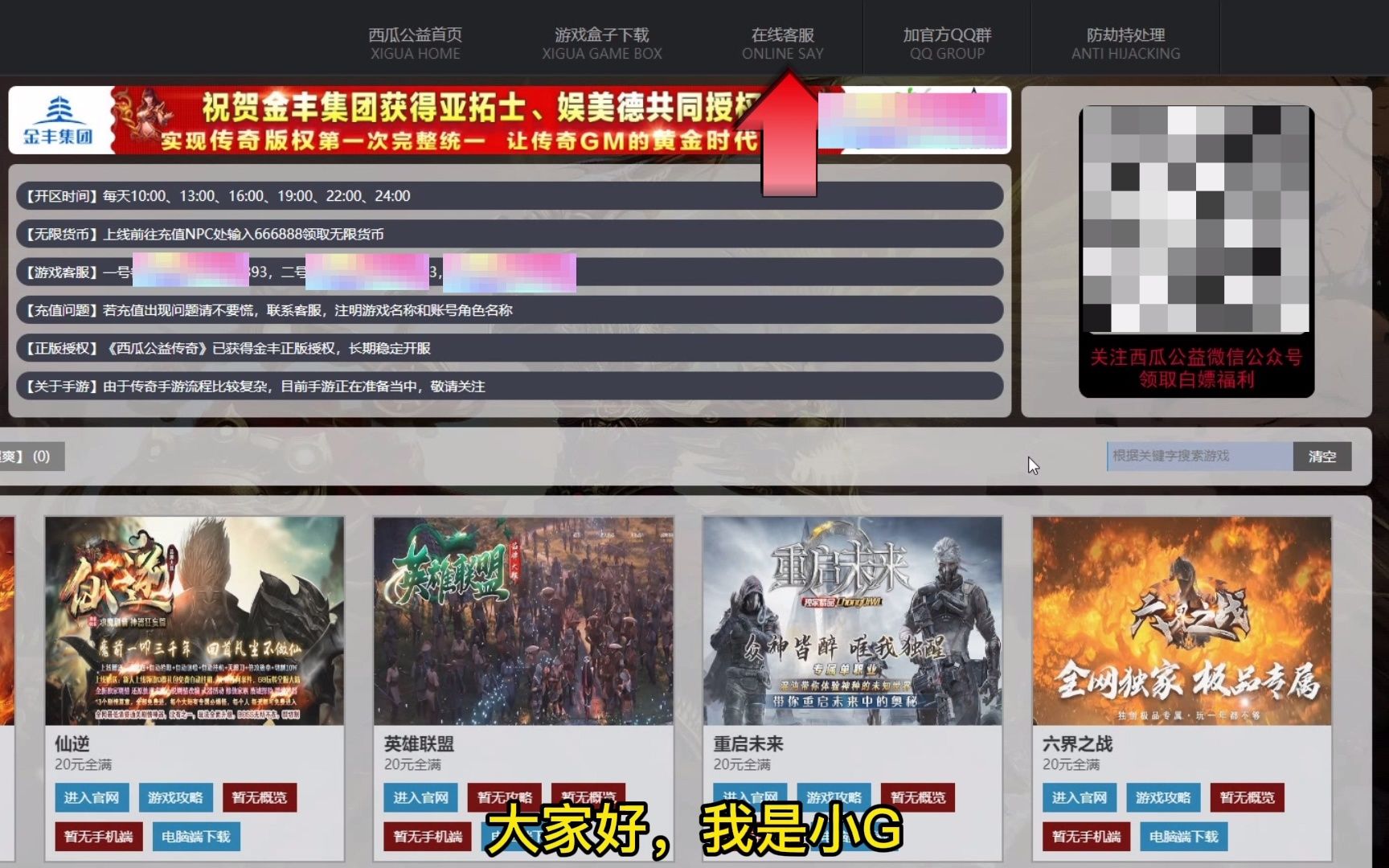
Task: Click the 【游戏客服】 notice row
Action: click(510, 272)
